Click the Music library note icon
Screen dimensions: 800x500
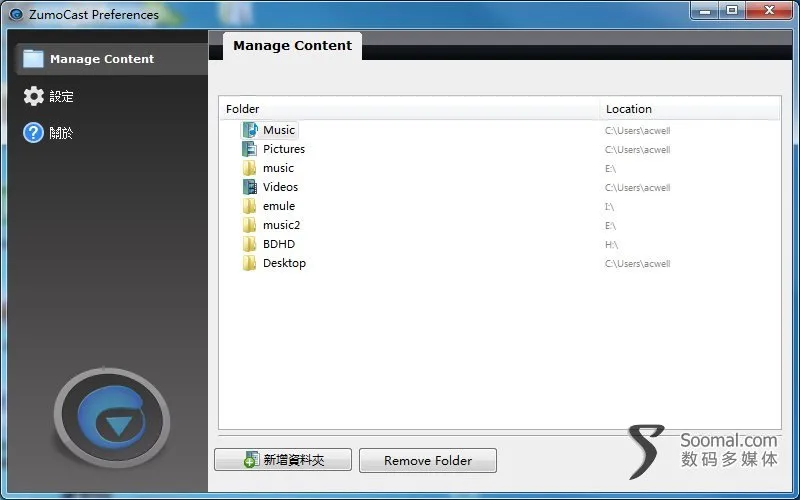[x=249, y=130]
